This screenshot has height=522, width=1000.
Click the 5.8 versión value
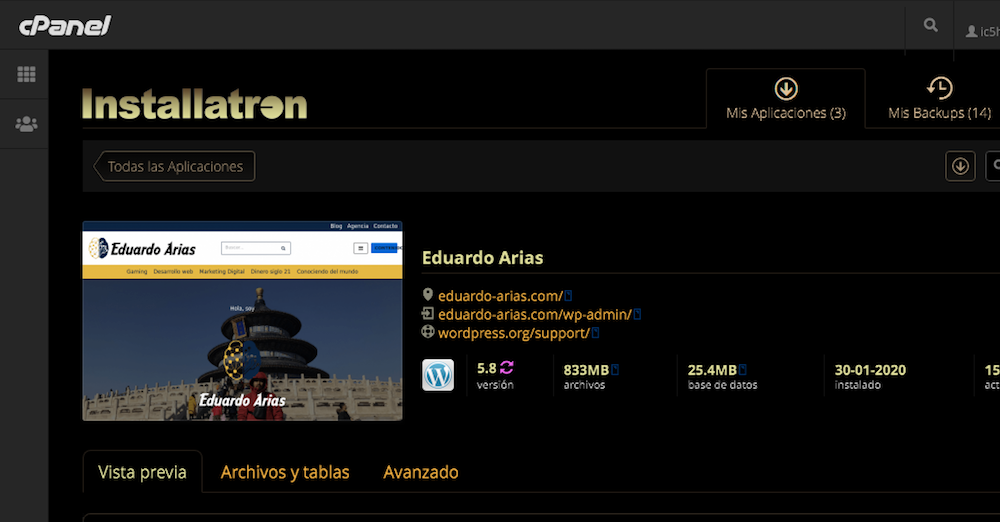coord(487,369)
